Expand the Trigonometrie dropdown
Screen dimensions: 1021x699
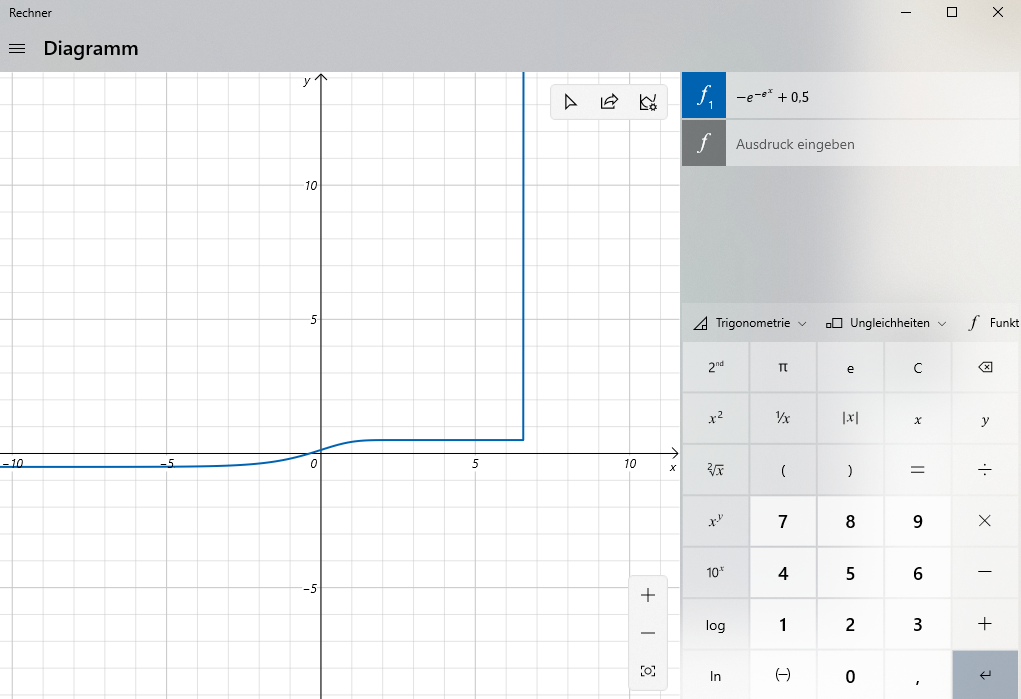[750, 323]
